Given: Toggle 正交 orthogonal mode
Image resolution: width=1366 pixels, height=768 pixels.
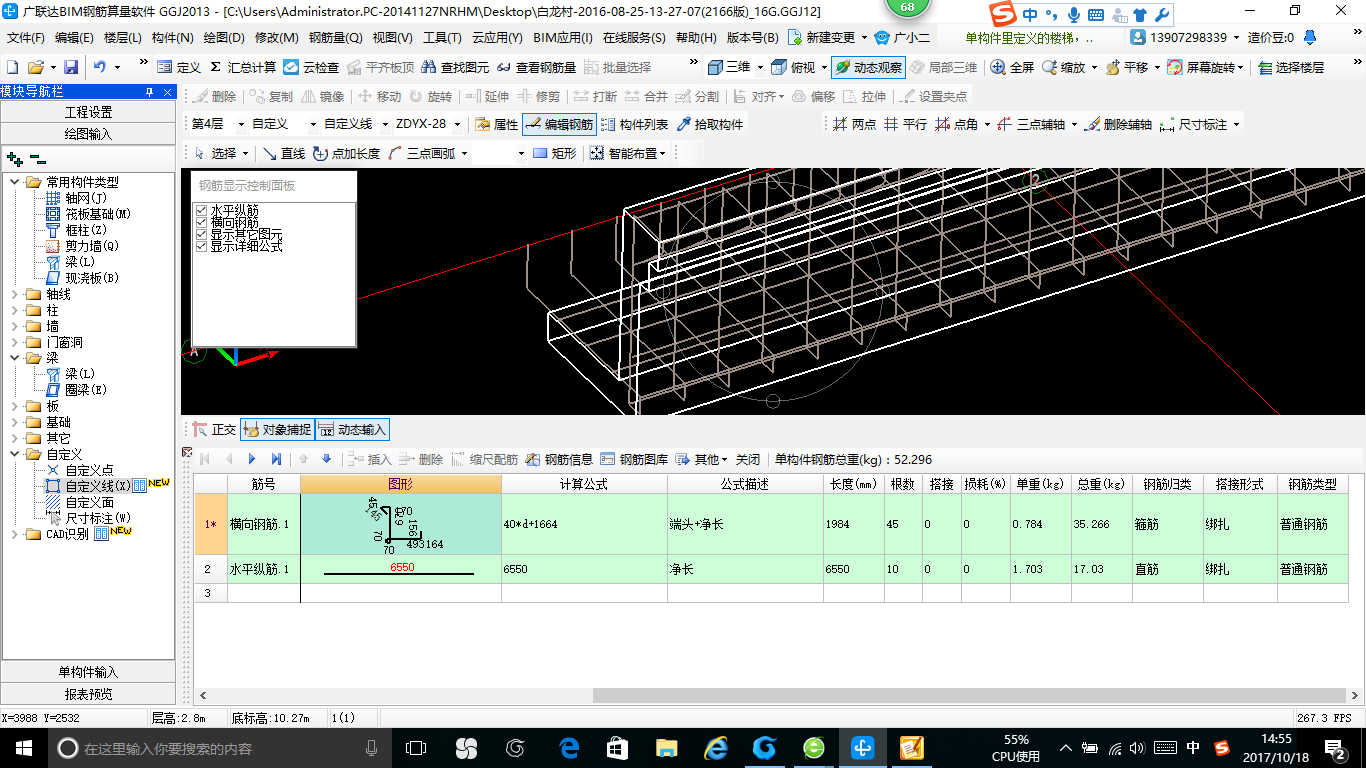Looking at the screenshot, I should [x=214, y=430].
